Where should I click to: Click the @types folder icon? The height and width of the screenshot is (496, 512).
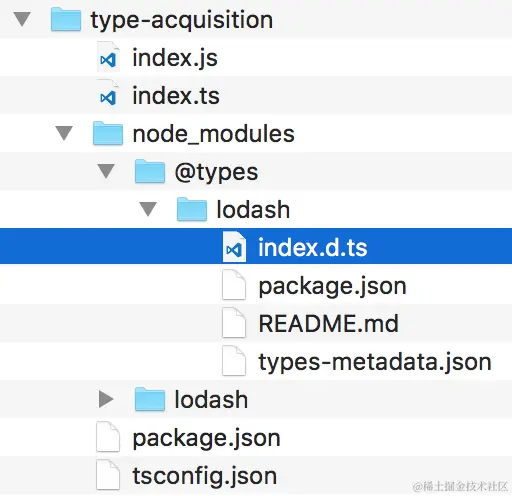pos(150,171)
